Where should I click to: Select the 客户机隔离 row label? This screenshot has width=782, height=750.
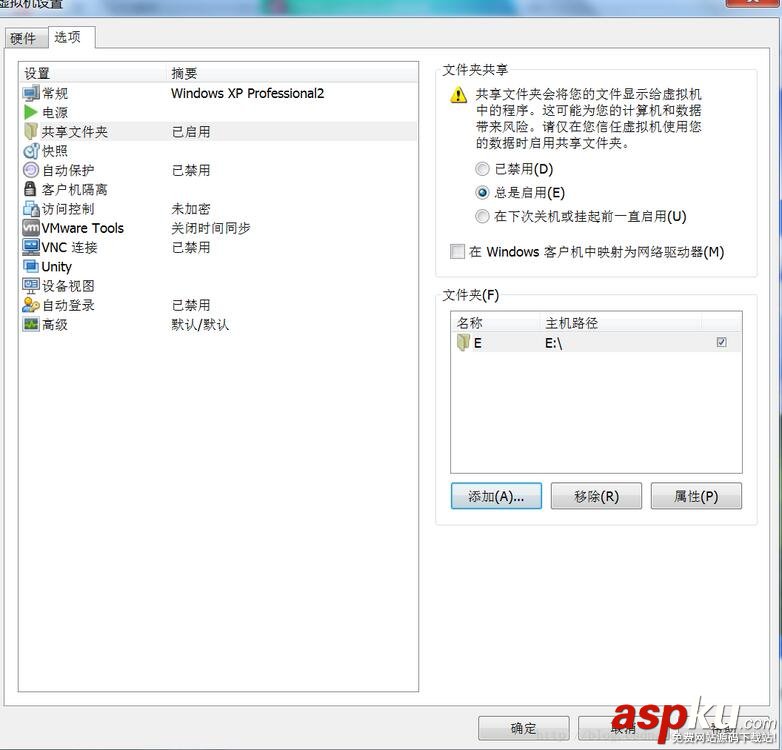(x=74, y=189)
